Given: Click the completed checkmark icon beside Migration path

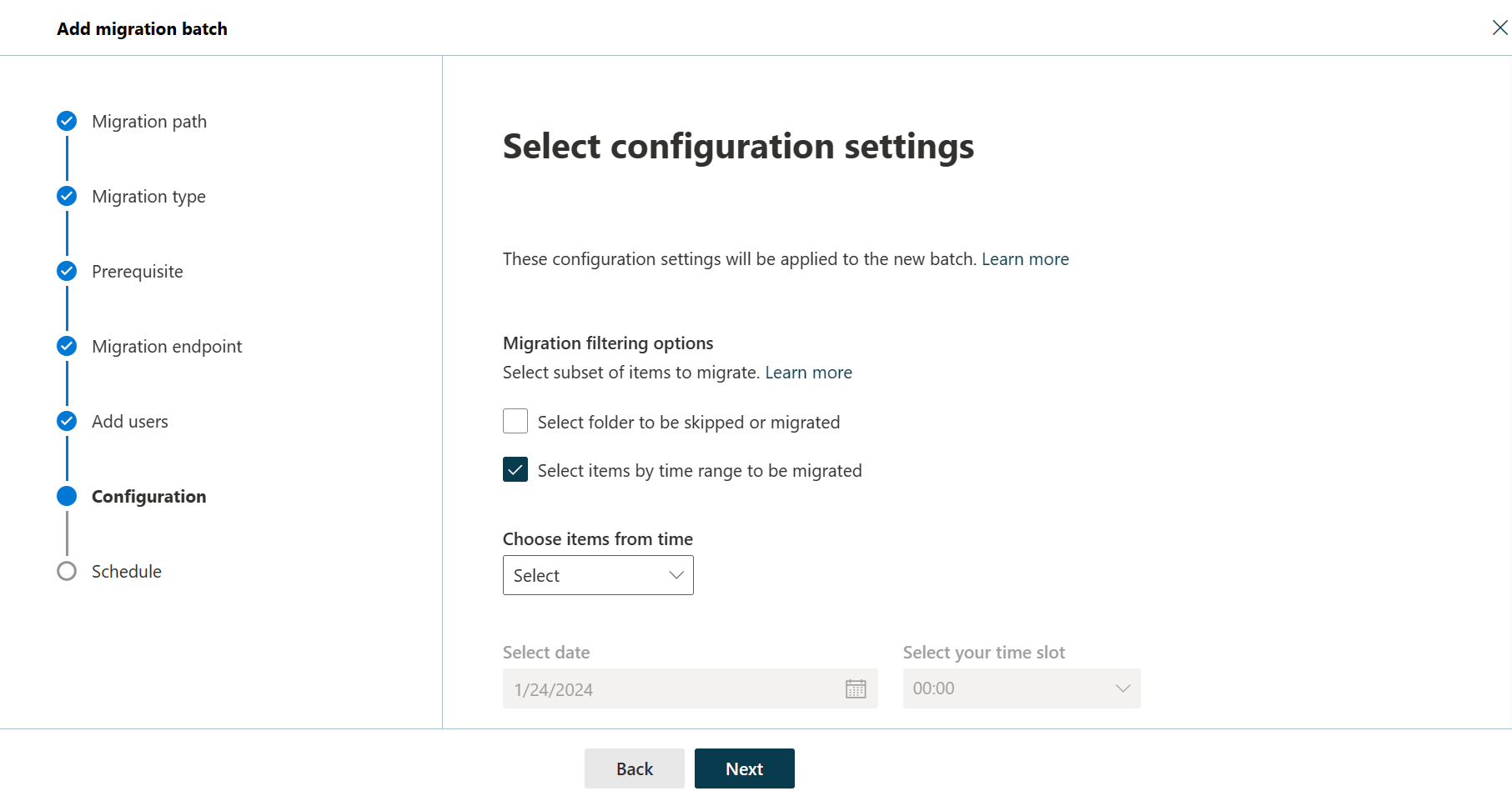Looking at the screenshot, I should 67,121.
